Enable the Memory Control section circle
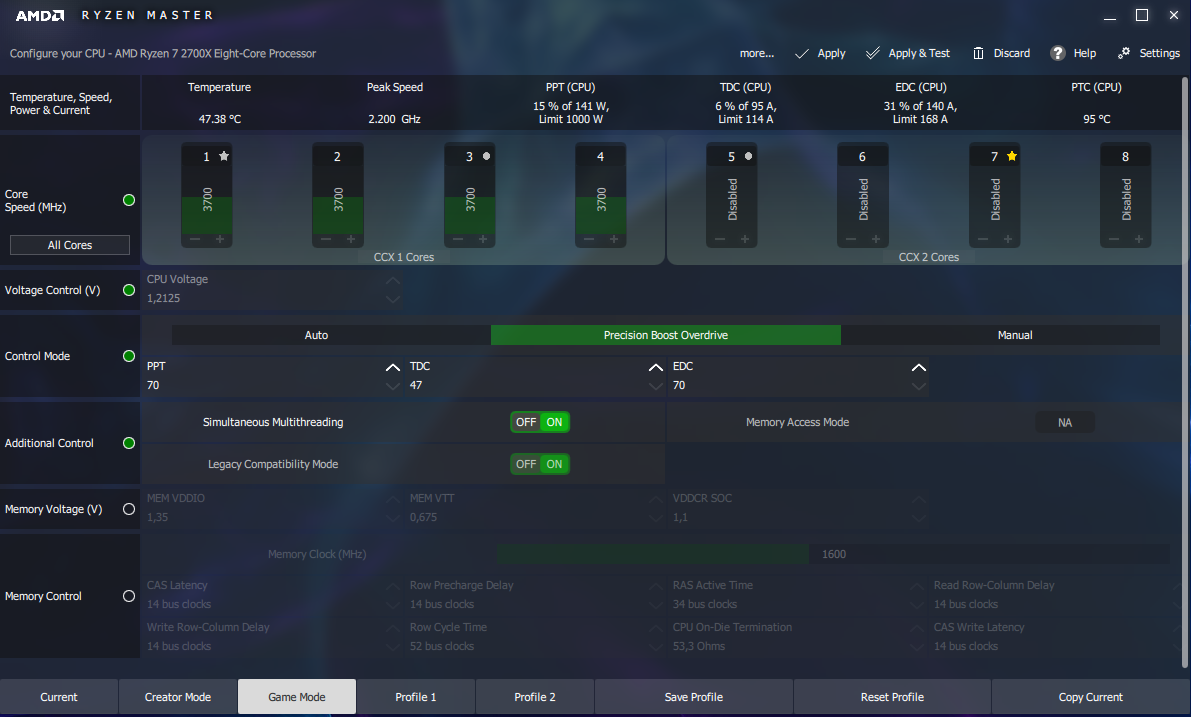The height and width of the screenshot is (717, 1191). click(129, 596)
